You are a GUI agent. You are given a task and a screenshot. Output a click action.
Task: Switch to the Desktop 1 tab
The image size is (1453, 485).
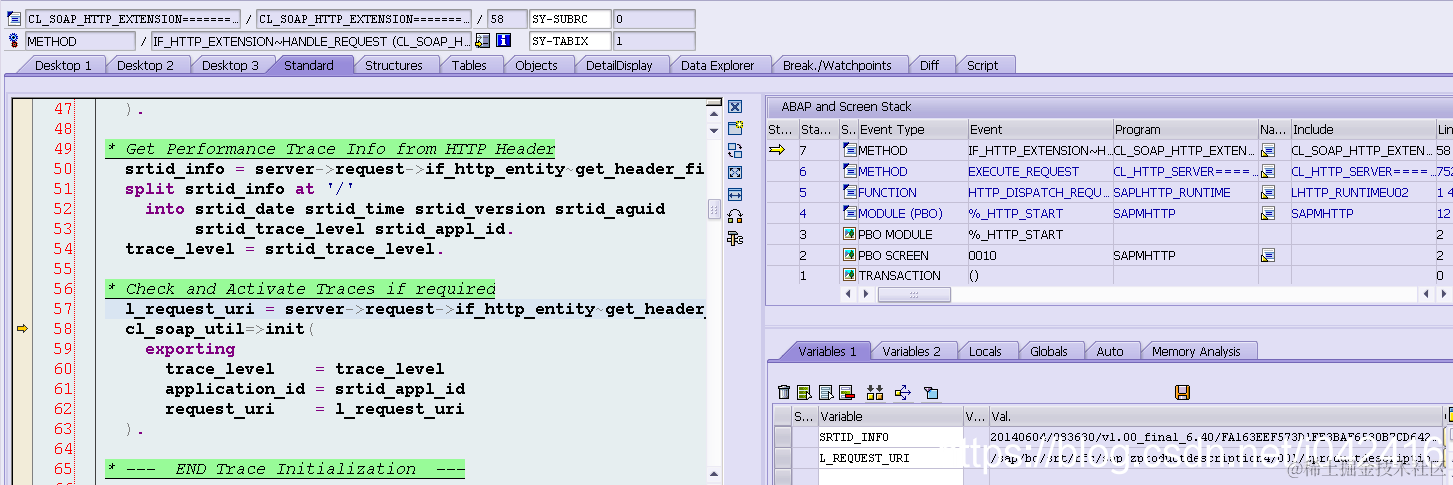pos(63,65)
